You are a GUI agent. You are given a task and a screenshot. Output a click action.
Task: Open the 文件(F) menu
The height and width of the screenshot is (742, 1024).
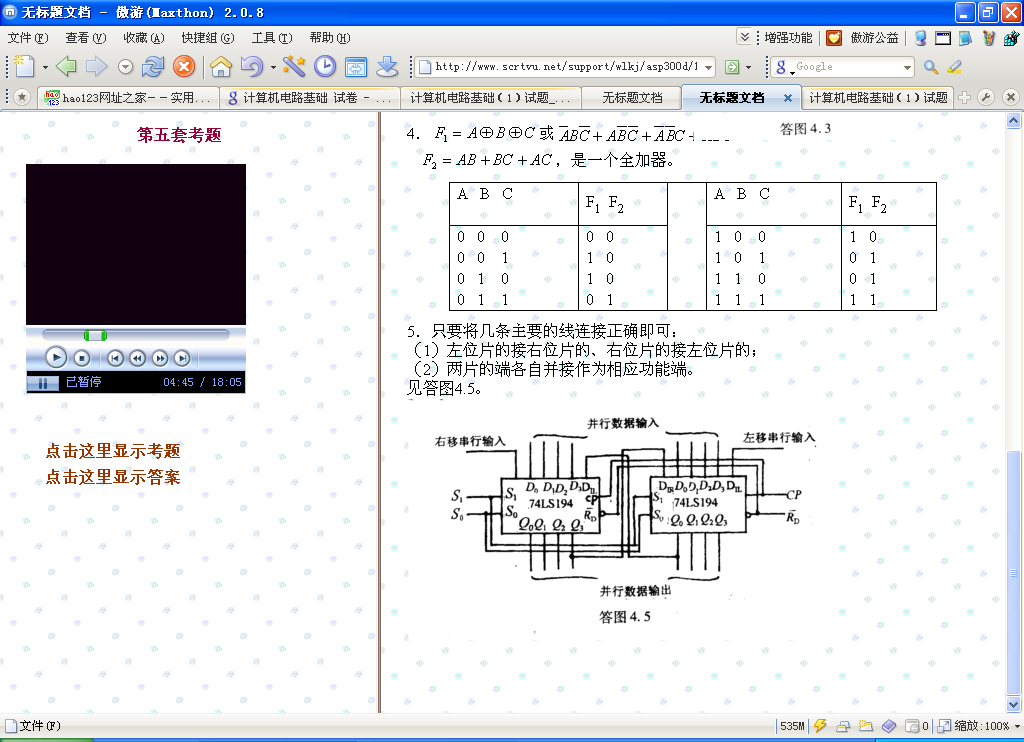click(28, 38)
